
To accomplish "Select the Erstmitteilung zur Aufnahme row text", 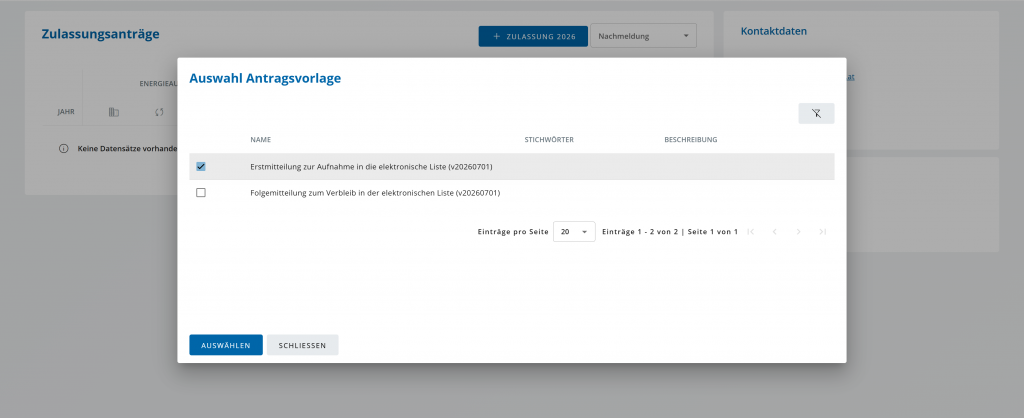I will (371, 167).
